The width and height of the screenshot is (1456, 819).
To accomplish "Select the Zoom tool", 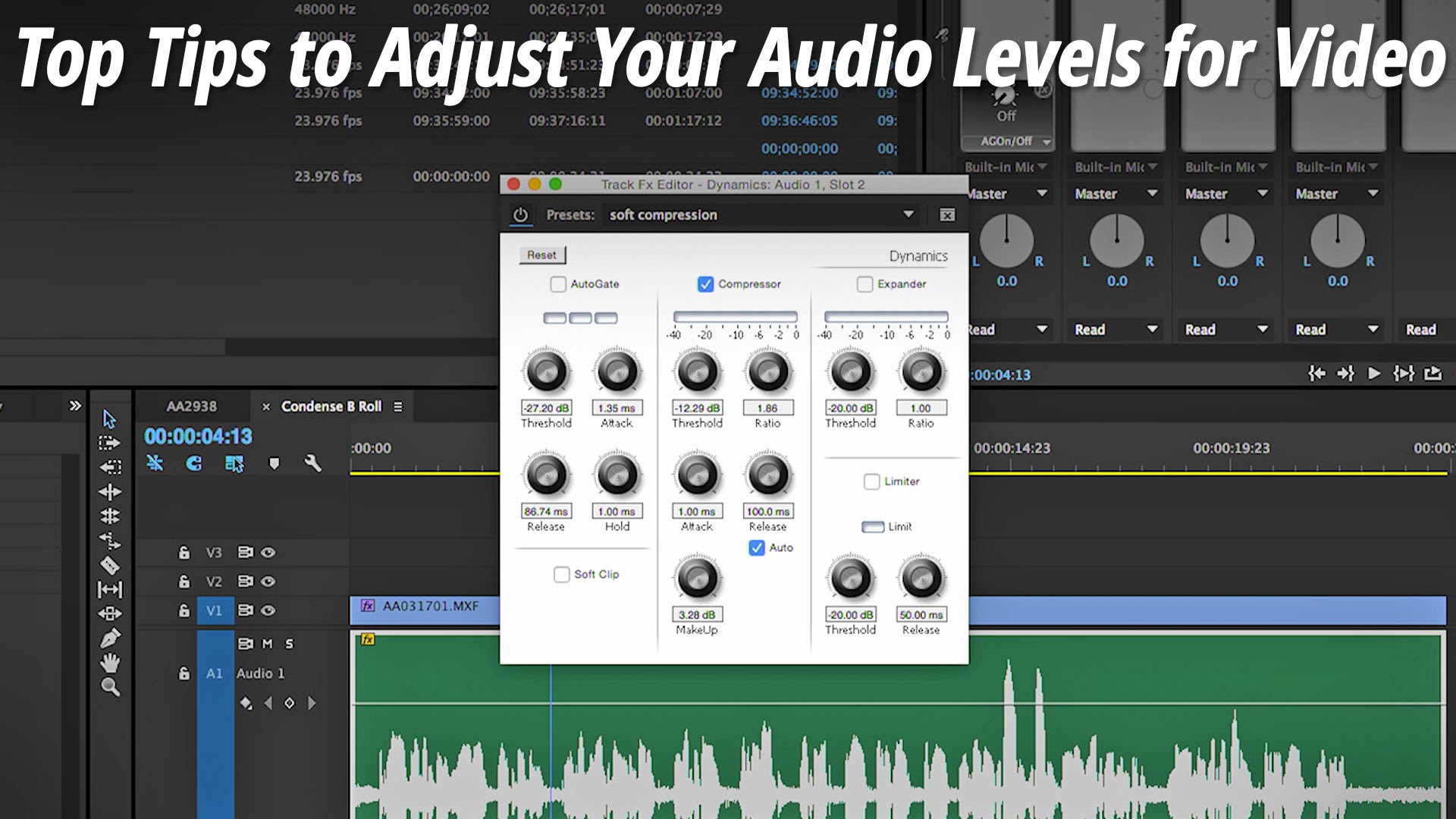I will click(110, 685).
